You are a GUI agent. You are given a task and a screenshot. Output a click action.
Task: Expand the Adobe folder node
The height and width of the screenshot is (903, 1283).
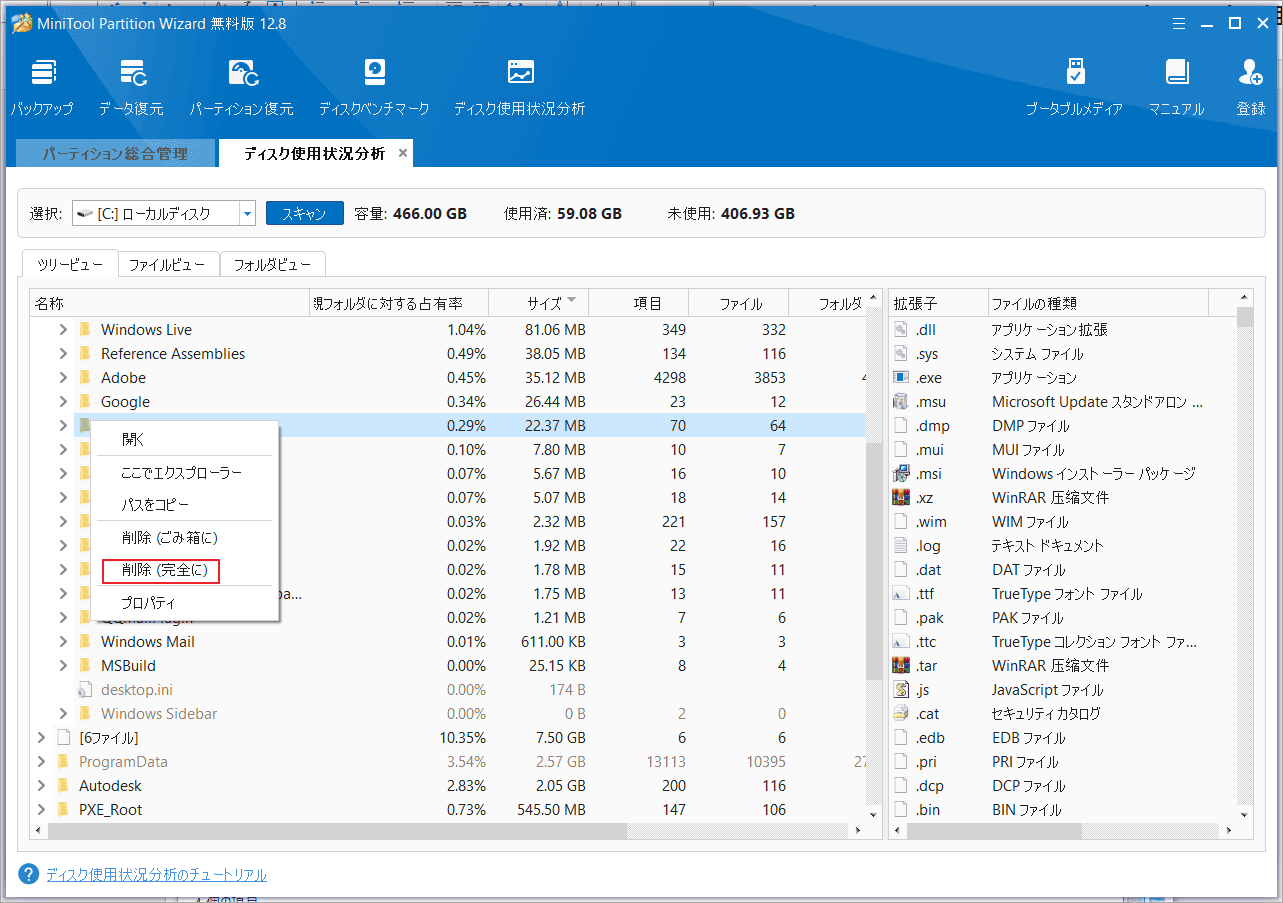pyautogui.click(x=63, y=378)
